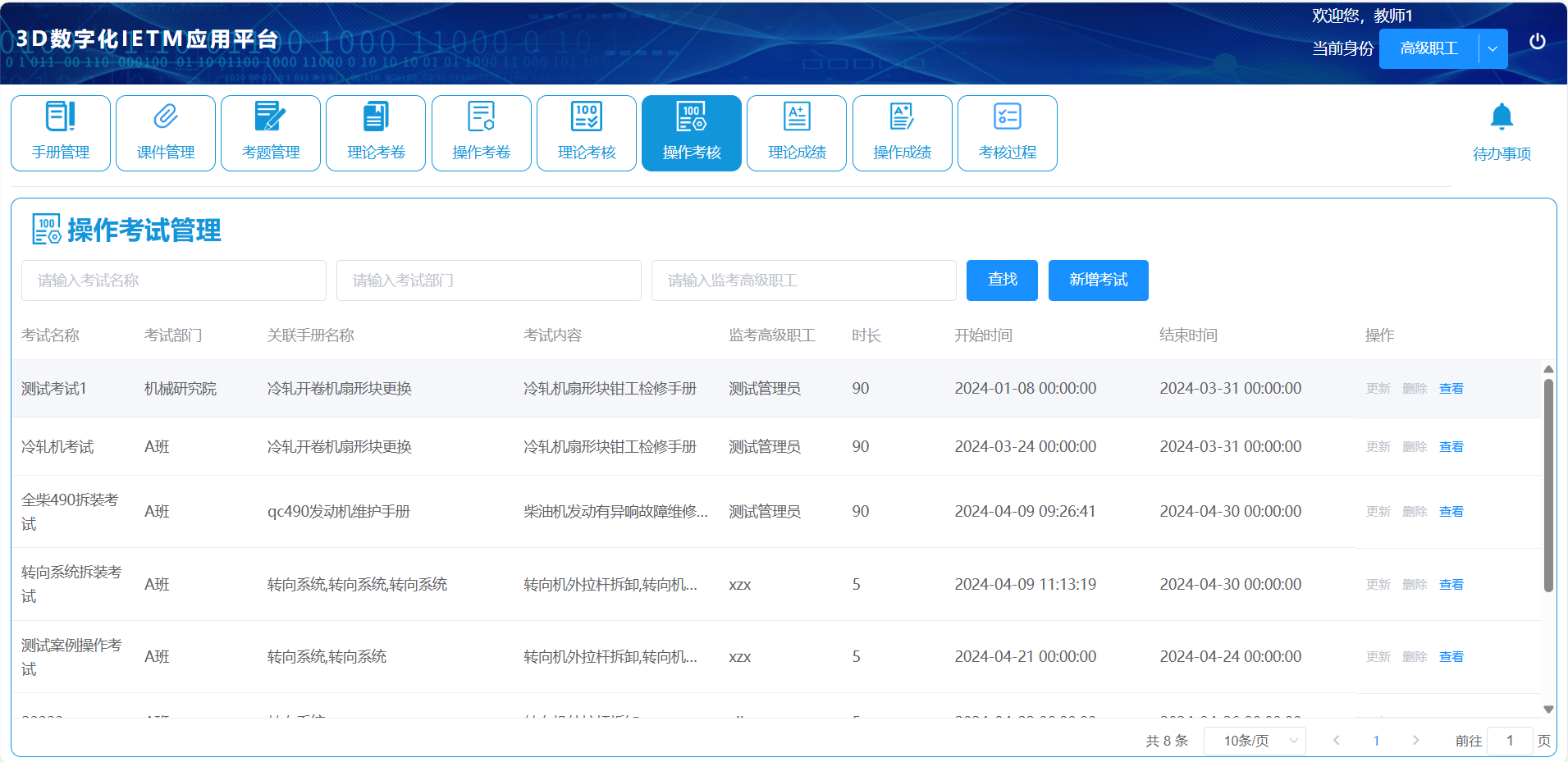Open the 理论考卷 theory paper icon
1568x762 pixels.
[x=376, y=117]
